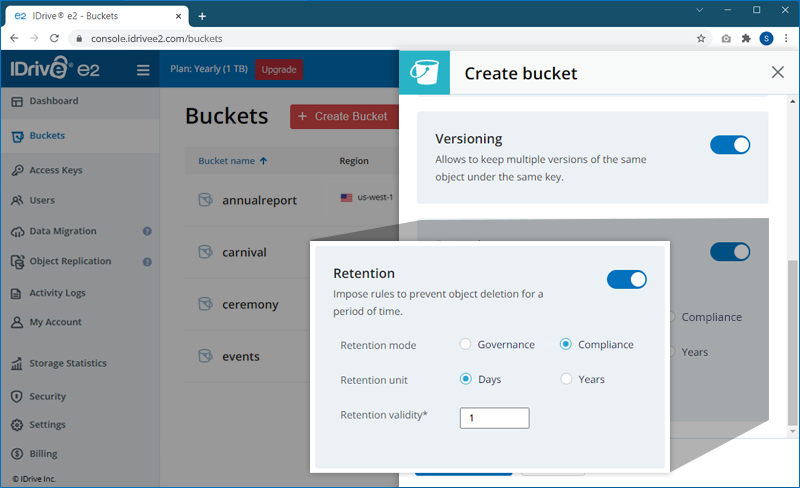Click the Users people icon
The image size is (800, 488).
[17, 200]
